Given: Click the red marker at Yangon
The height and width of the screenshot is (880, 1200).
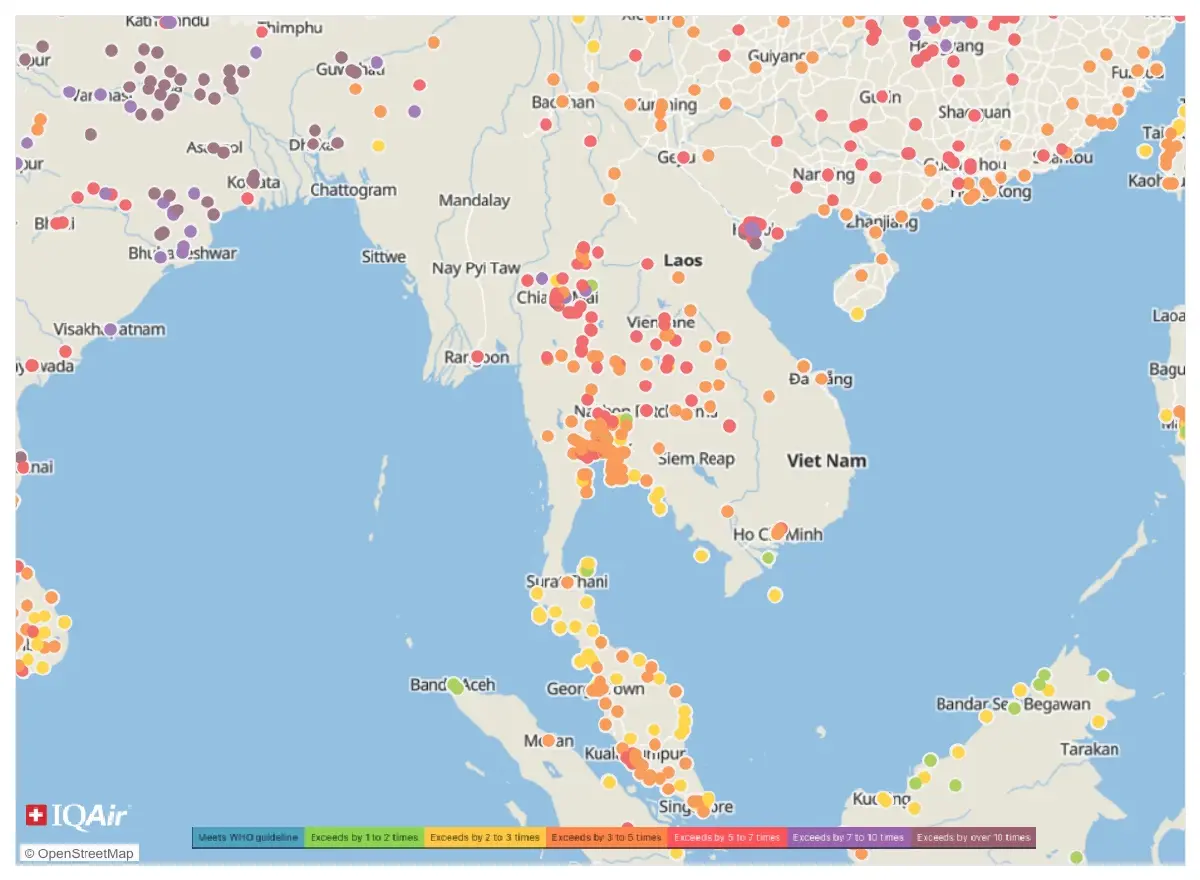Looking at the screenshot, I should tap(480, 357).
